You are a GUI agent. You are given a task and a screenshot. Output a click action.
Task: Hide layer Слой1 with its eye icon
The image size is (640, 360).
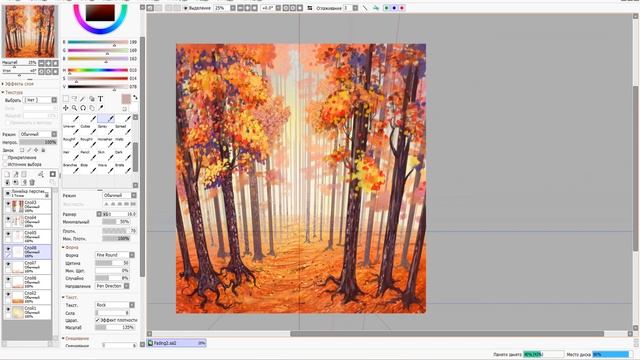pos(8,309)
